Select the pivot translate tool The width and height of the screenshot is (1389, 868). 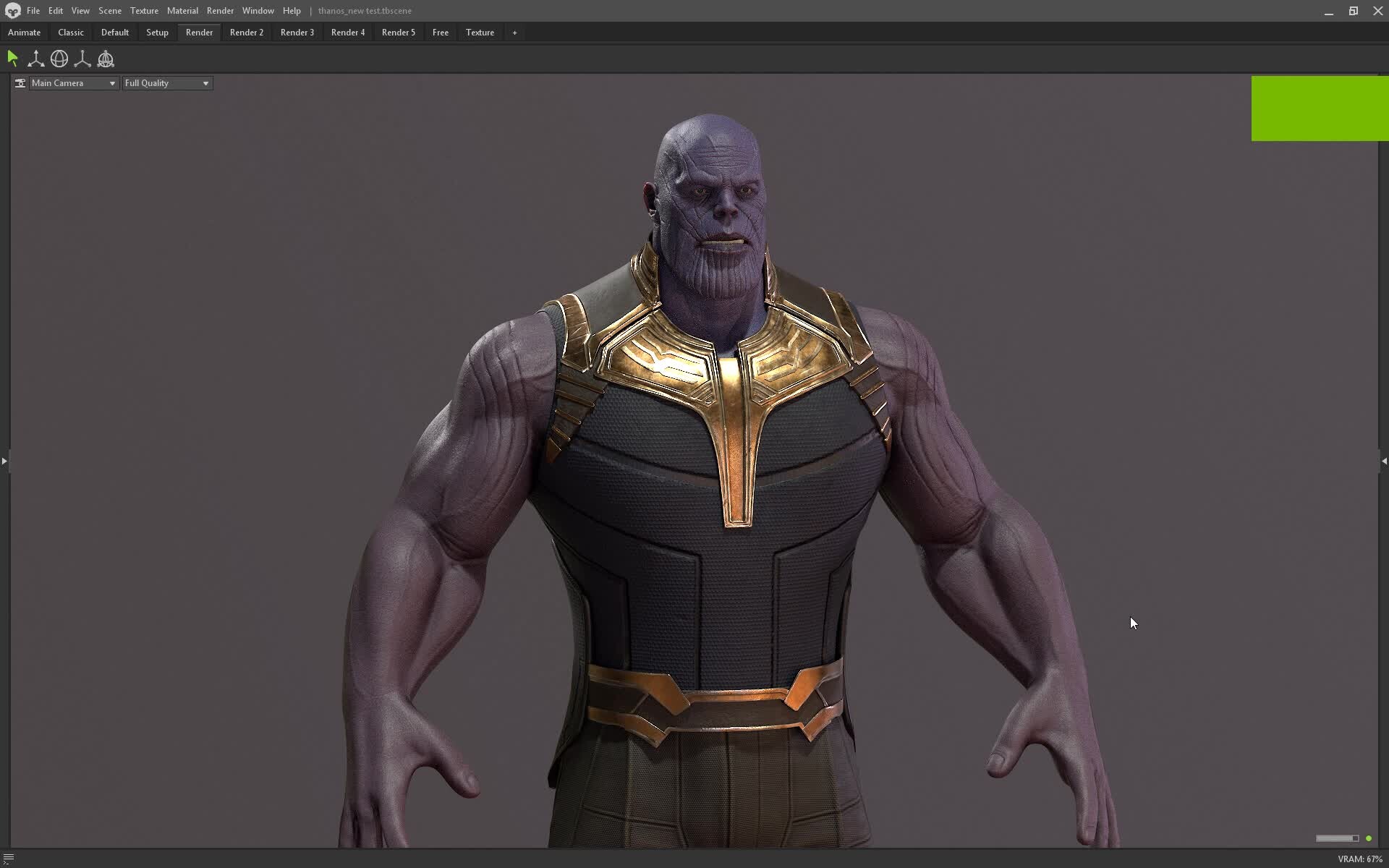82,59
